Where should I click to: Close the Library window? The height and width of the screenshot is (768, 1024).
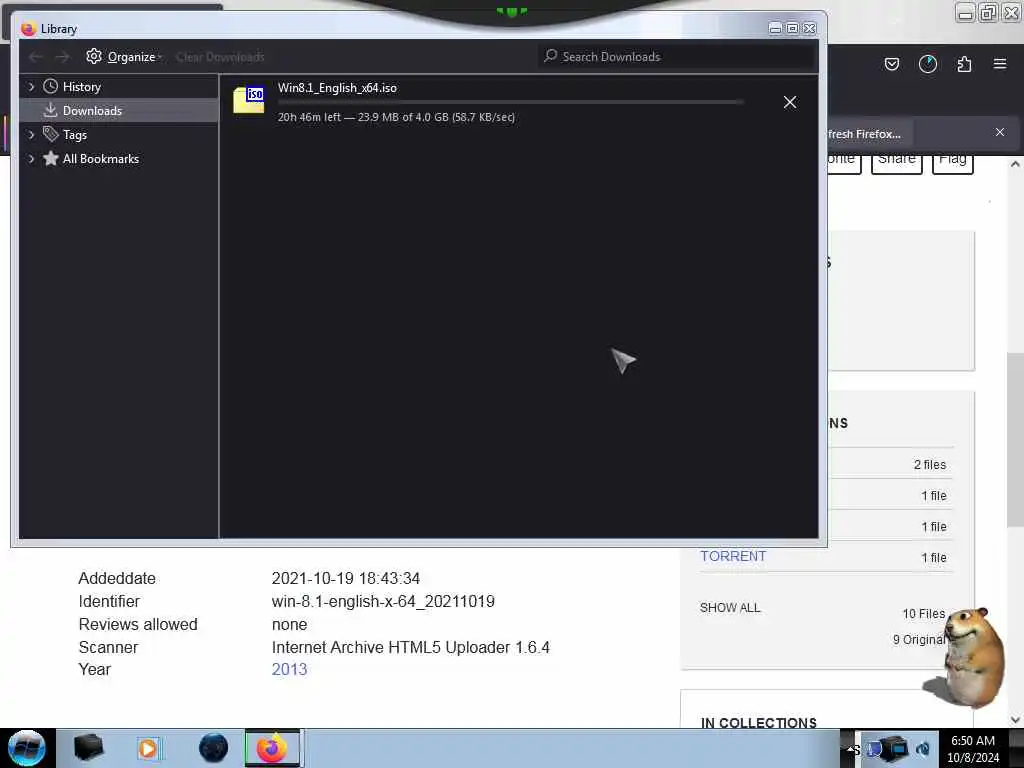[809, 28]
